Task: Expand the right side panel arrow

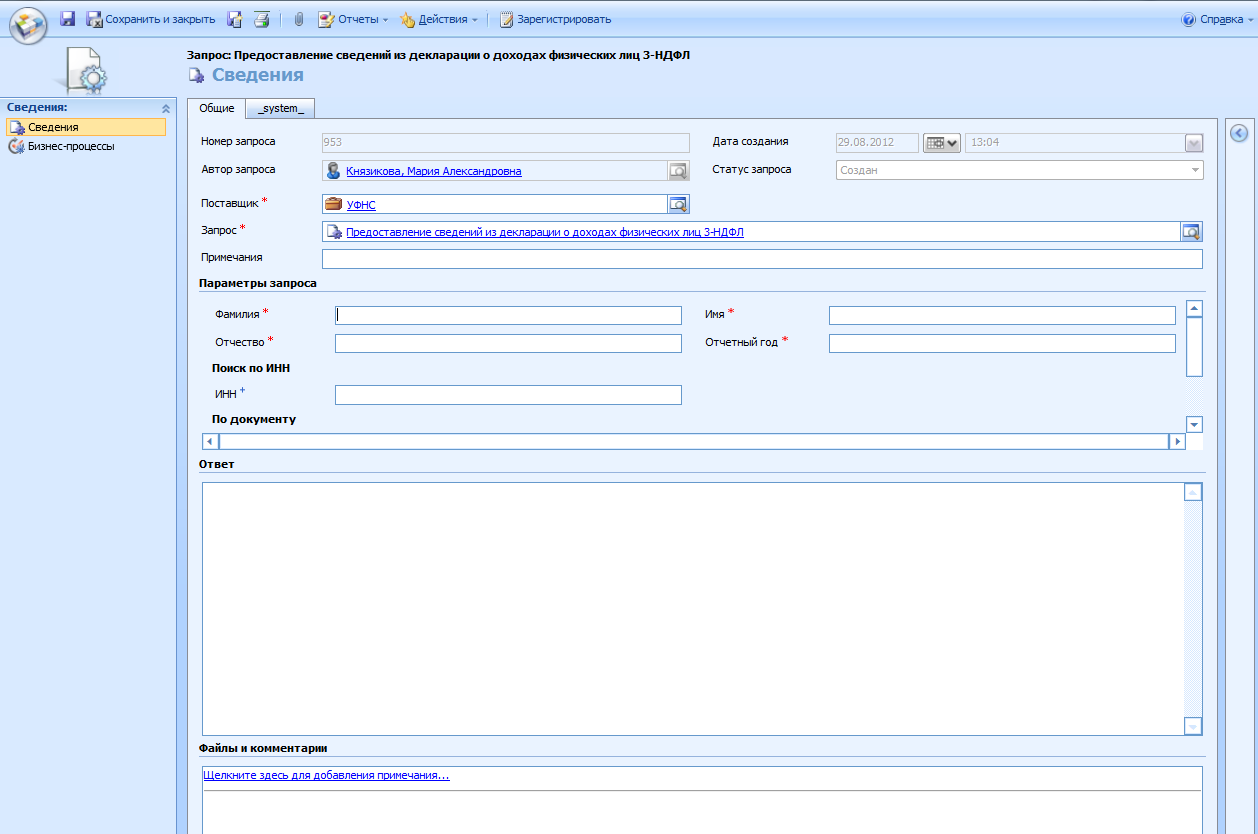Action: coord(1237,133)
